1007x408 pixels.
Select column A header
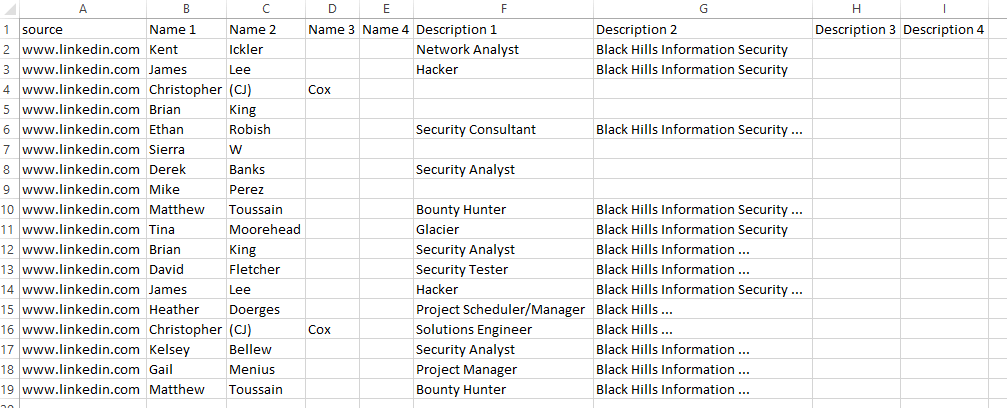[x=82, y=8]
